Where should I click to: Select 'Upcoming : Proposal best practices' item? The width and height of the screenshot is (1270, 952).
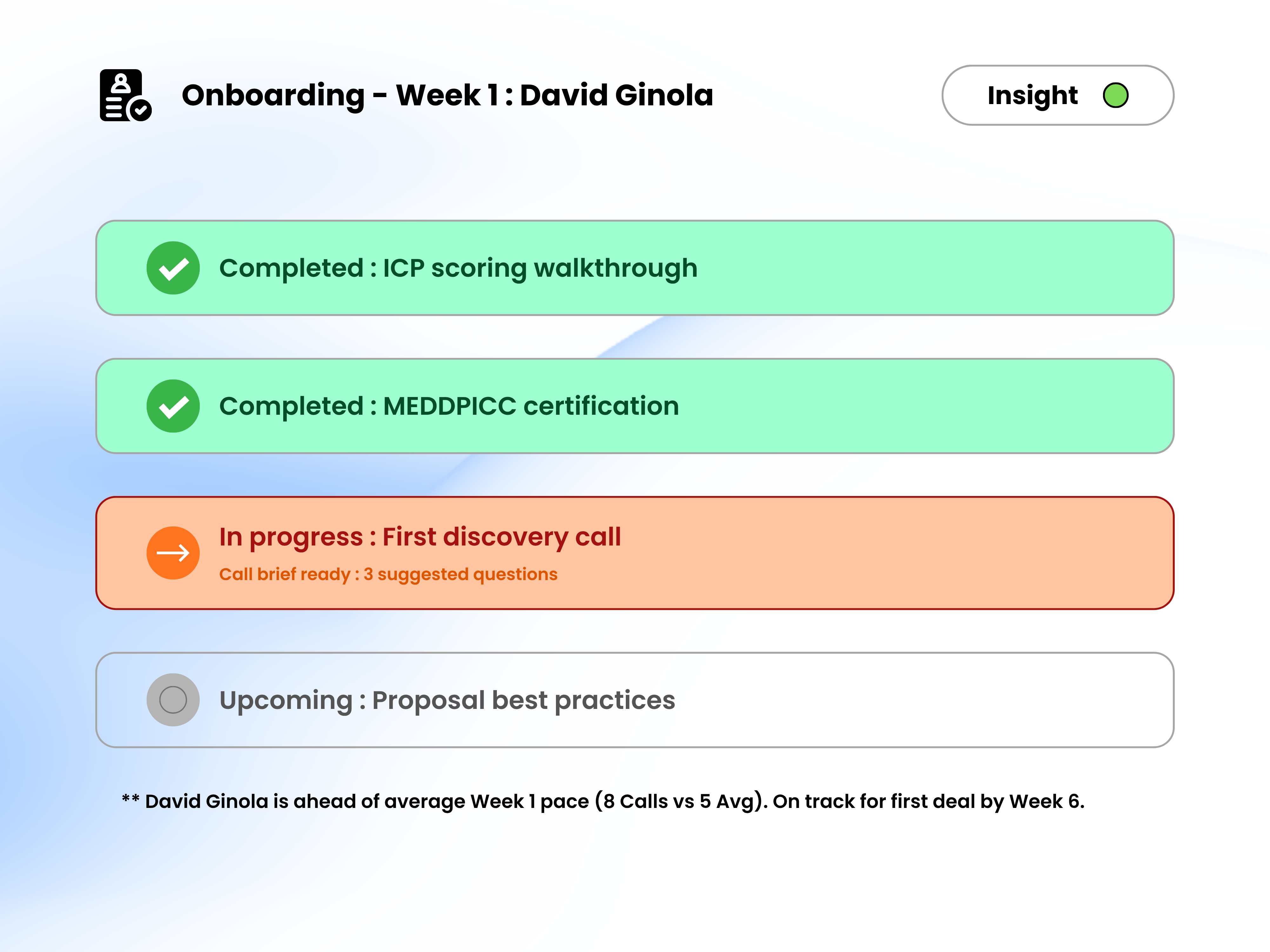447,700
